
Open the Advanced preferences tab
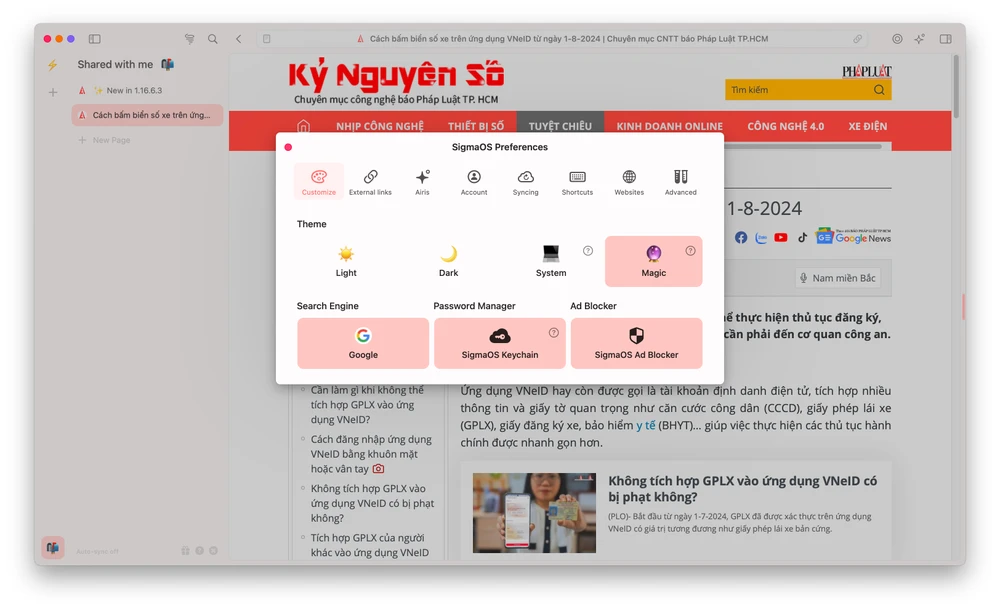[x=680, y=182]
